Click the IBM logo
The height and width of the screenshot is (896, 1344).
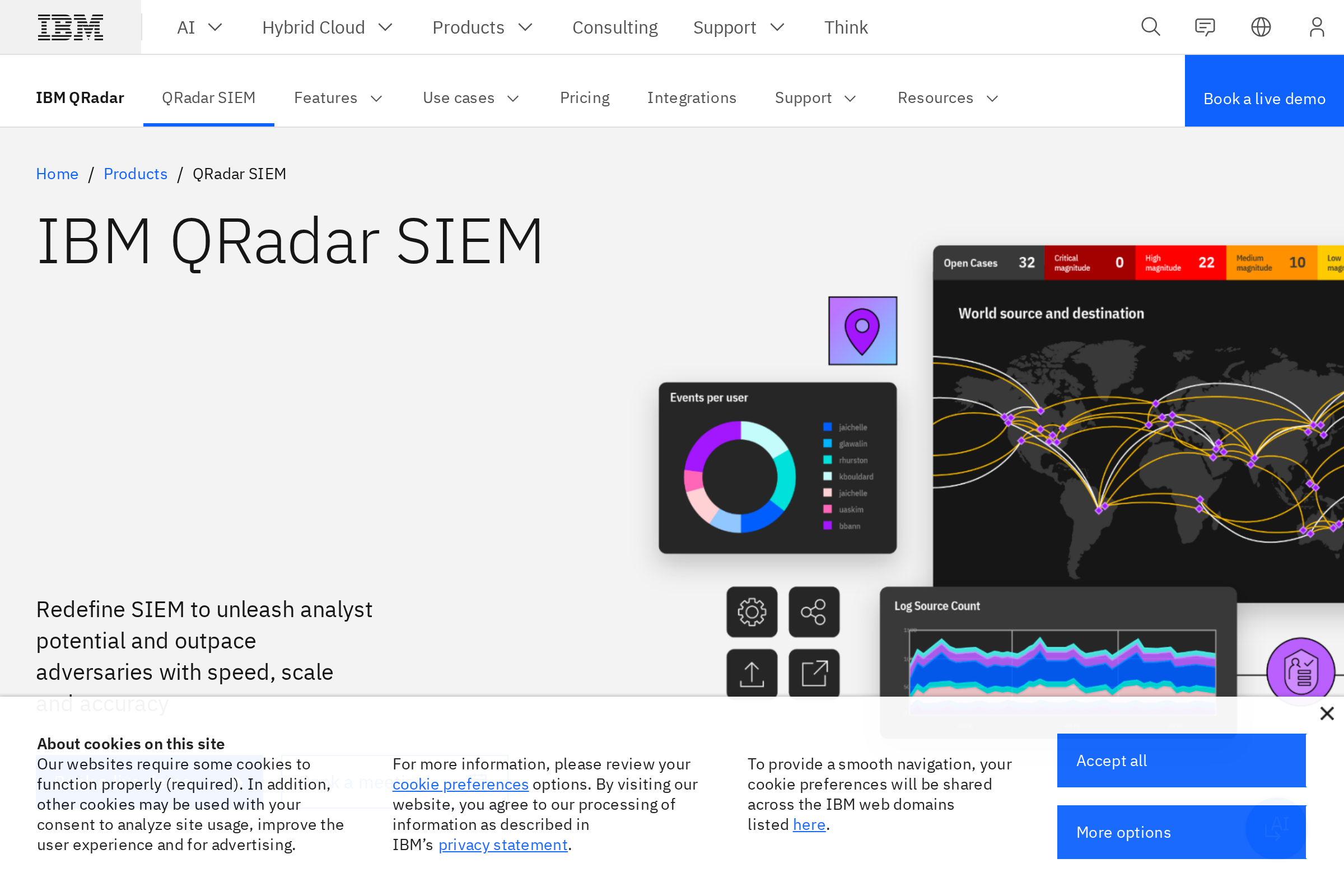(71, 26)
